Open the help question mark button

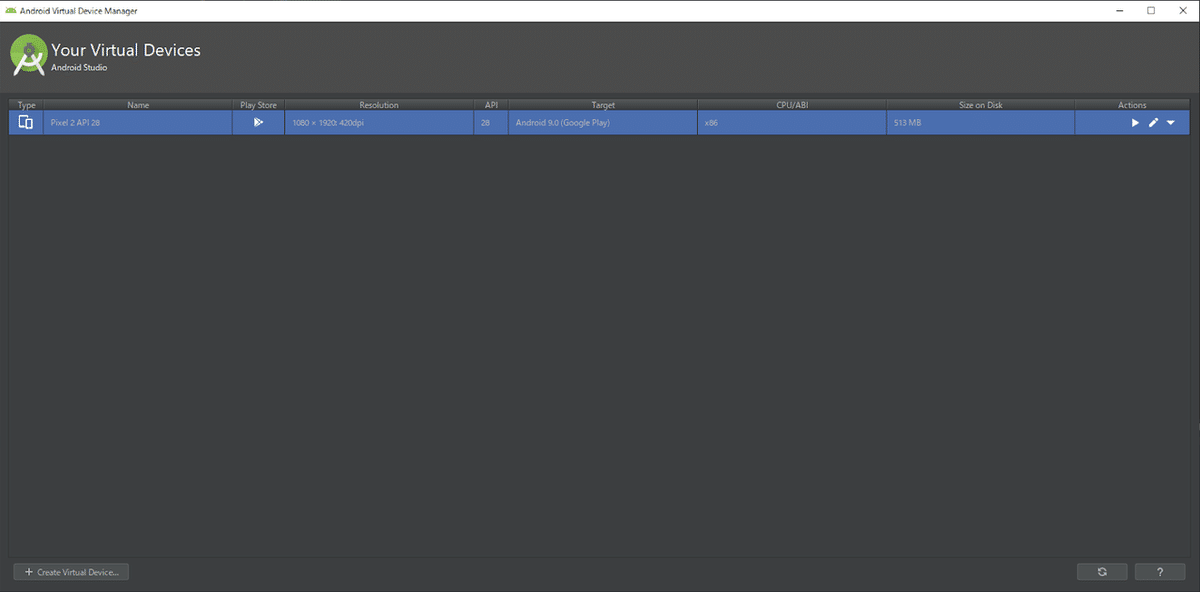coord(1160,572)
